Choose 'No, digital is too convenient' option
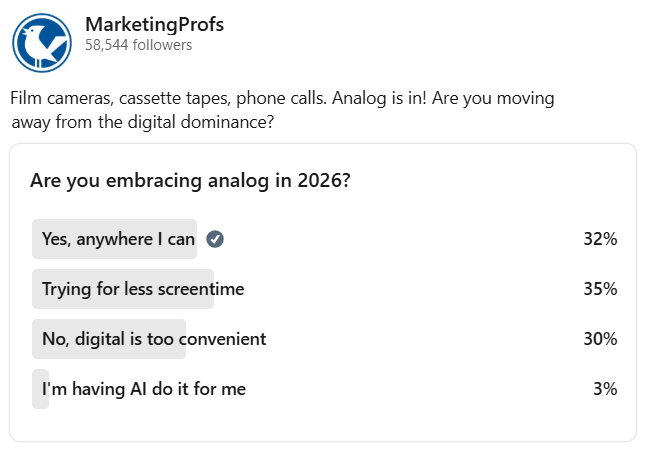The width and height of the screenshot is (645, 450). tap(153, 339)
